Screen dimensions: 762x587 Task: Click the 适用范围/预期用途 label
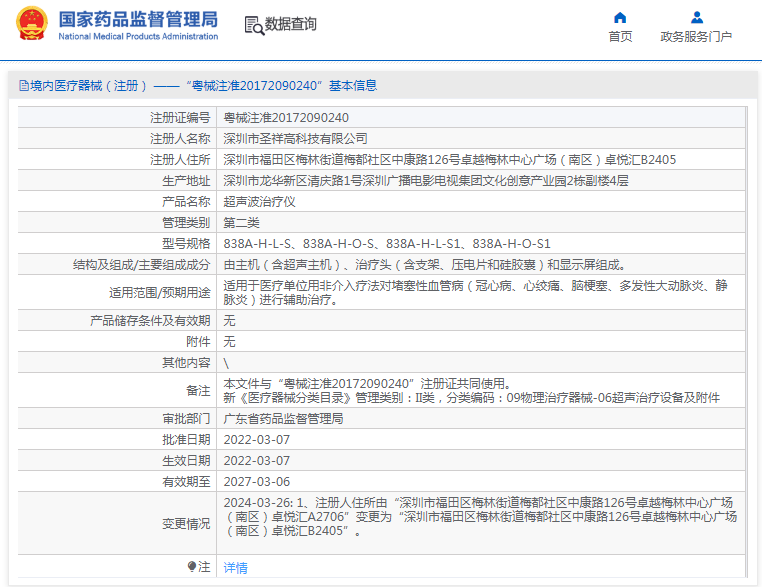[x=159, y=293]
